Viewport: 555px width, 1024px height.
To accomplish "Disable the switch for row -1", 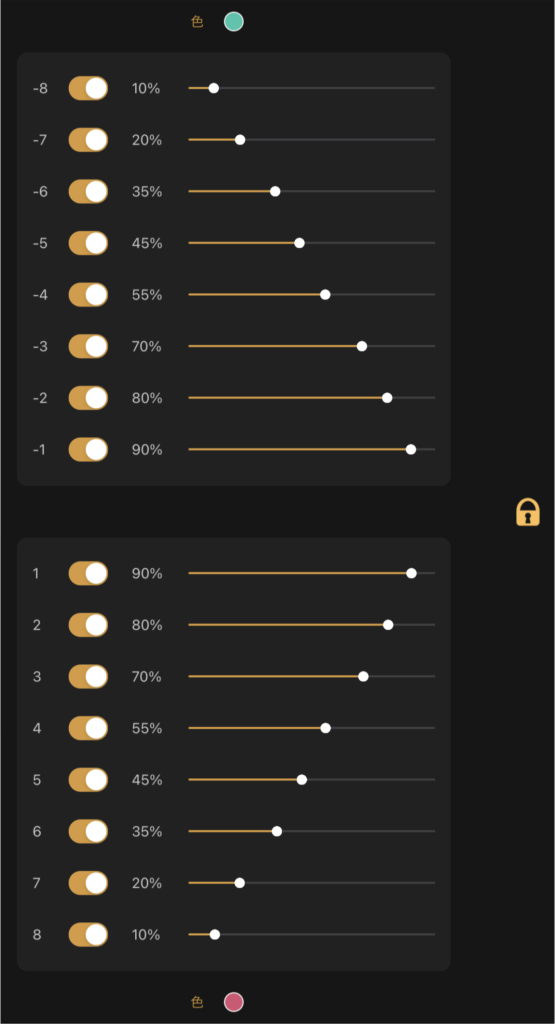I will [88, 449].
